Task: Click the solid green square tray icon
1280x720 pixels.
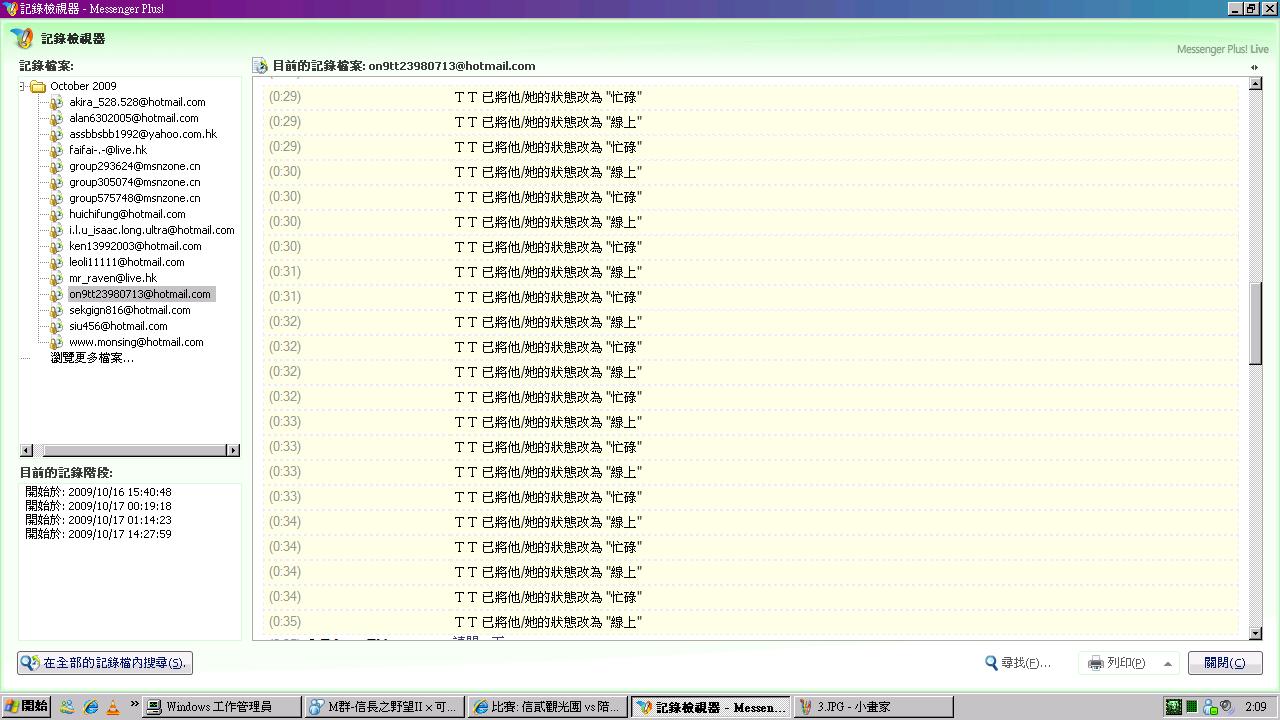Action: click(x=1192, y=707)
